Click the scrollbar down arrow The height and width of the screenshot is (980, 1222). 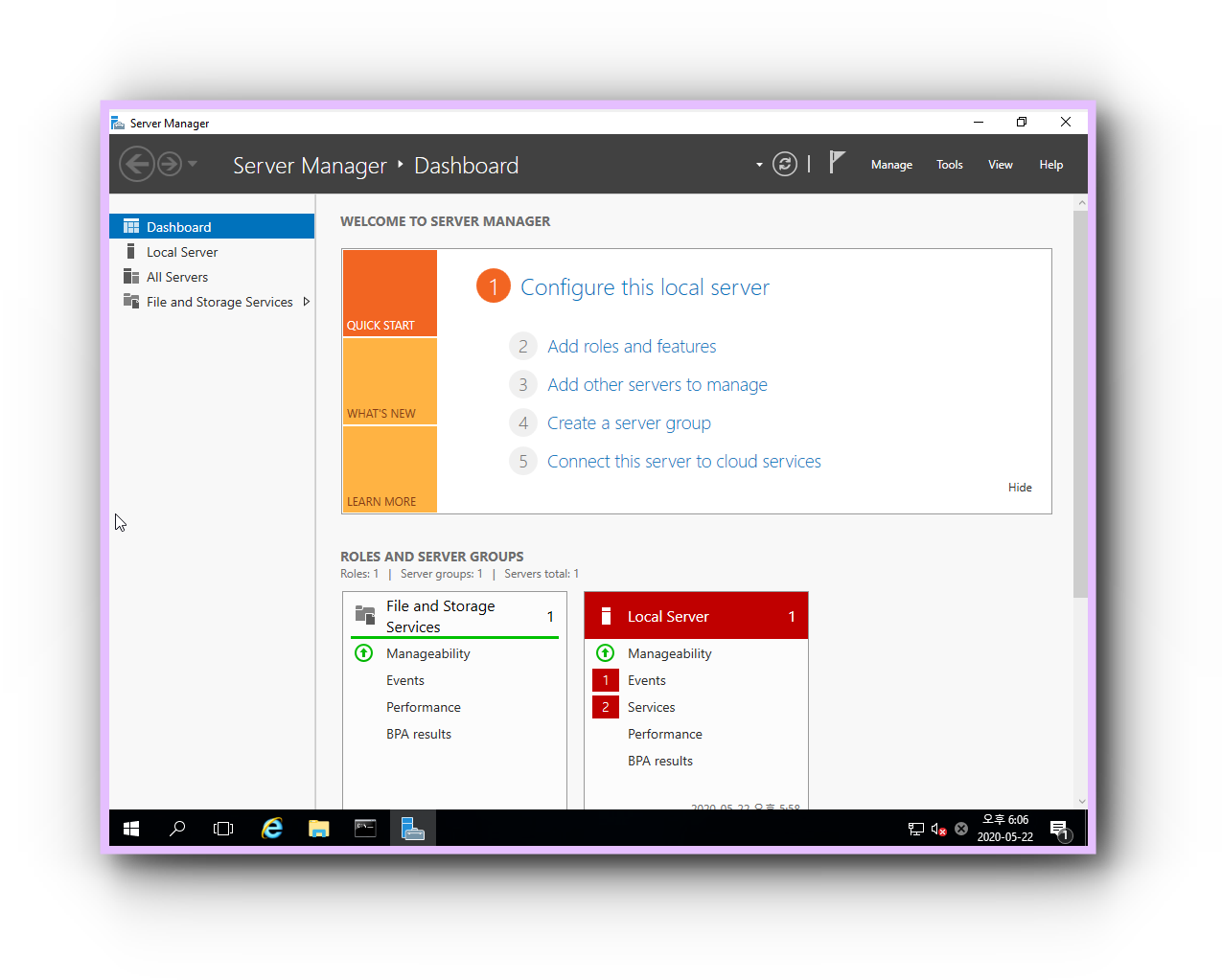pyautogui.click(x=1081, y=802)
